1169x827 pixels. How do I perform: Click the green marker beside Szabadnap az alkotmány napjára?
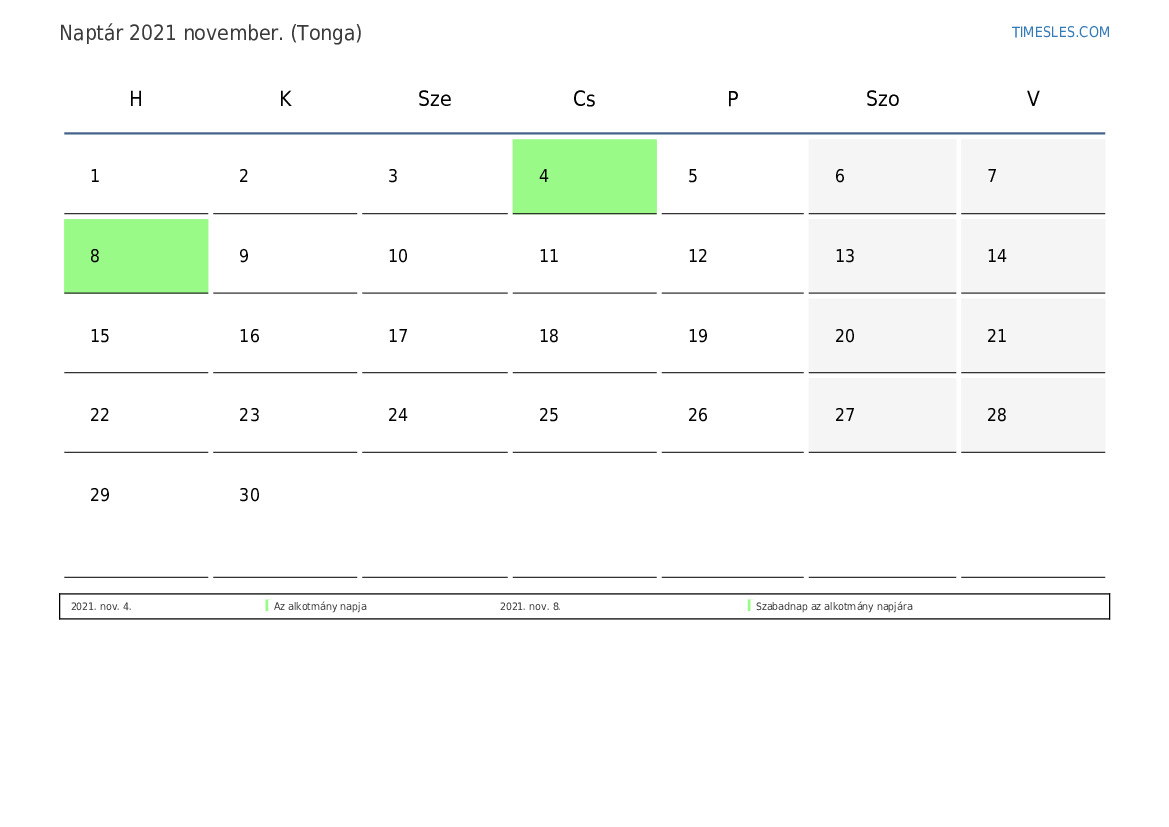point(749,606)
